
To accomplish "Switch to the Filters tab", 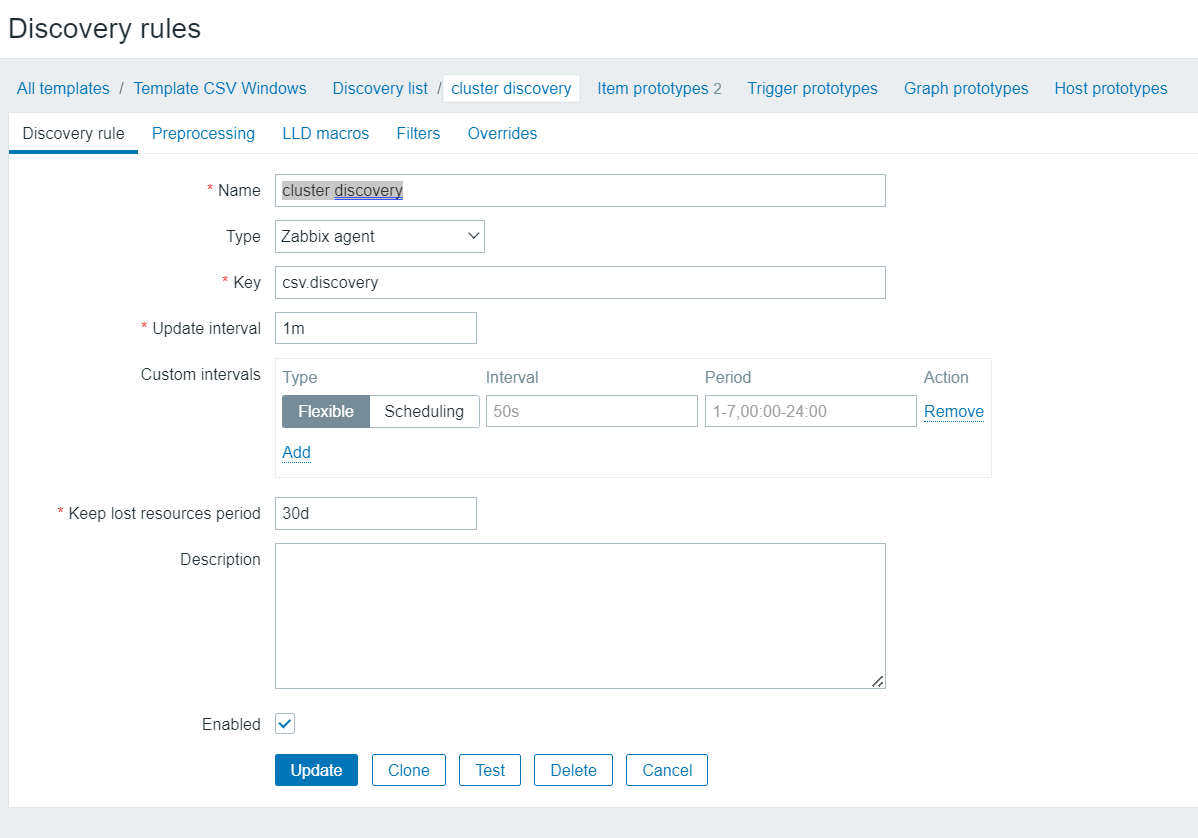I will click(x=418, y=134).
